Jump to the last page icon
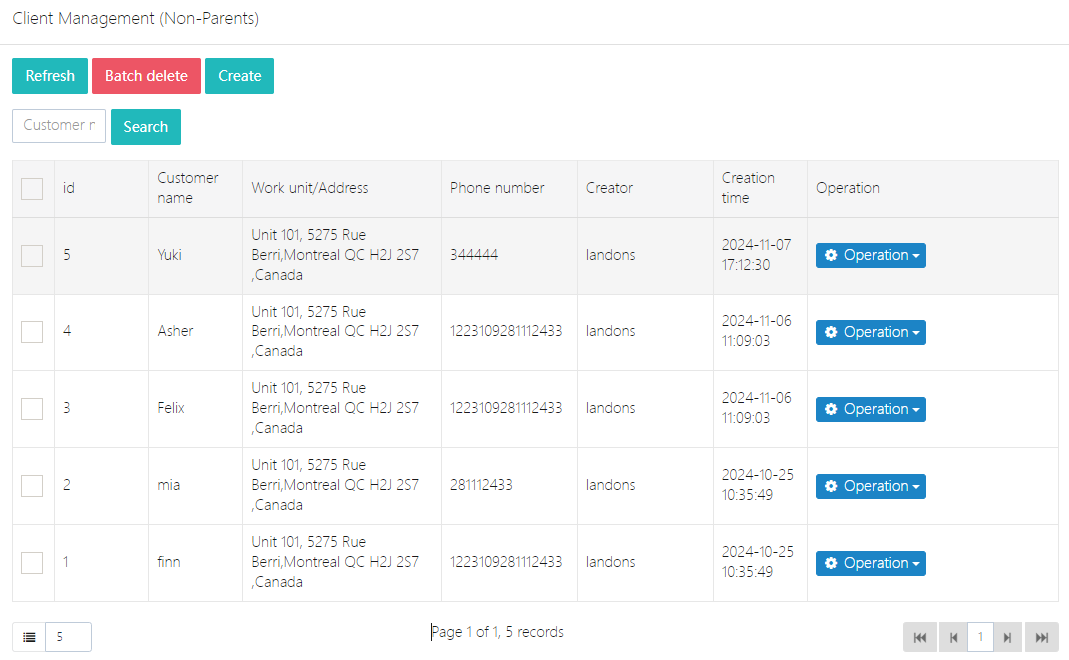The height and width of the screenshot is (660, 1069). click(1041, 637)
